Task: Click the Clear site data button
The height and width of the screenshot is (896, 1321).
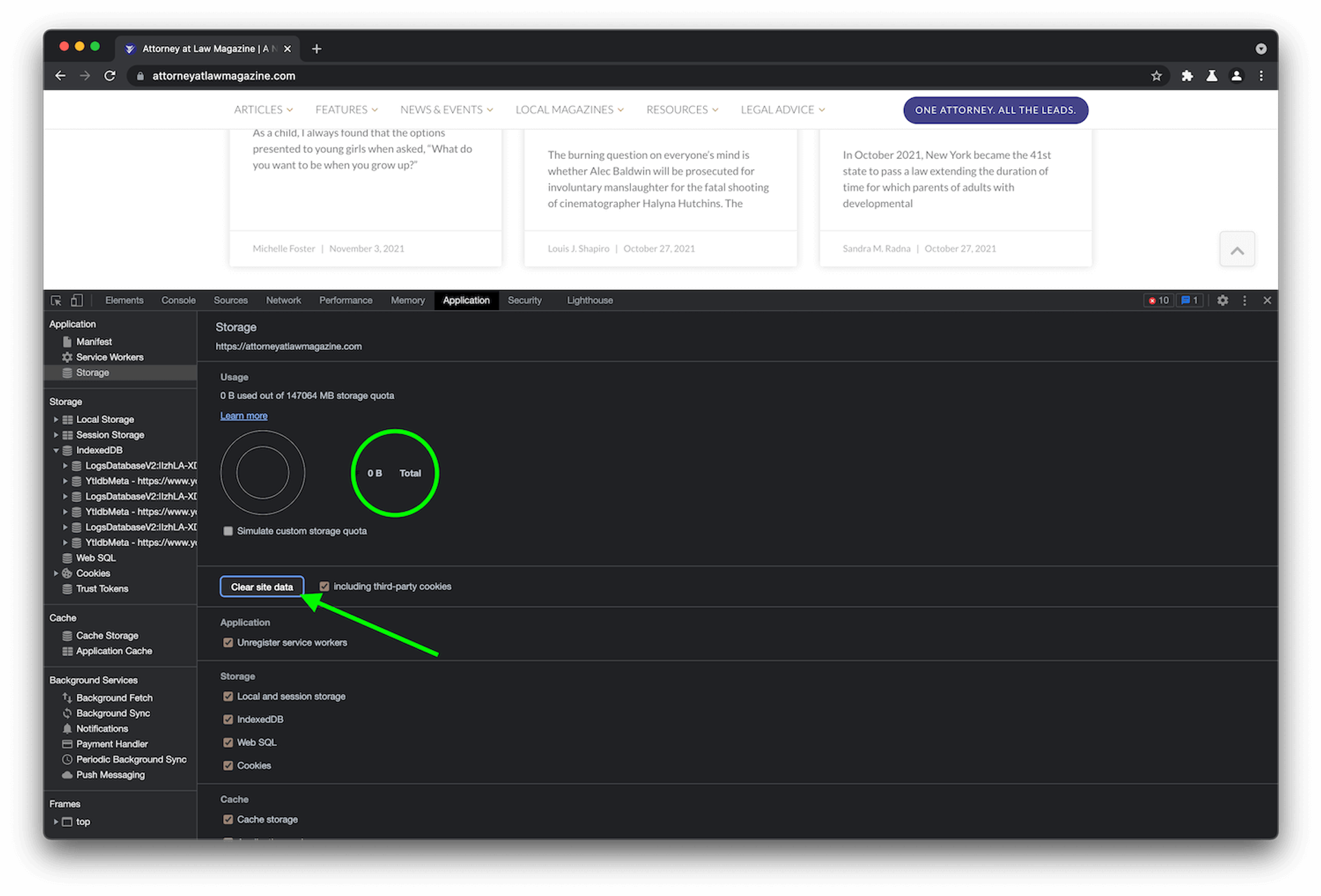Action: point(261,587)
